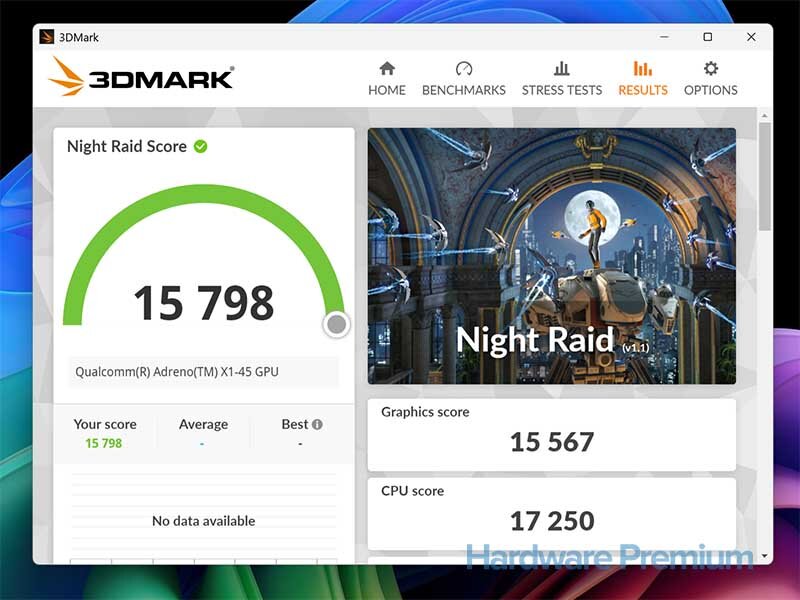
Task: Click the Night Raid benchmark thumbnail image
Action: coord(552,256)
